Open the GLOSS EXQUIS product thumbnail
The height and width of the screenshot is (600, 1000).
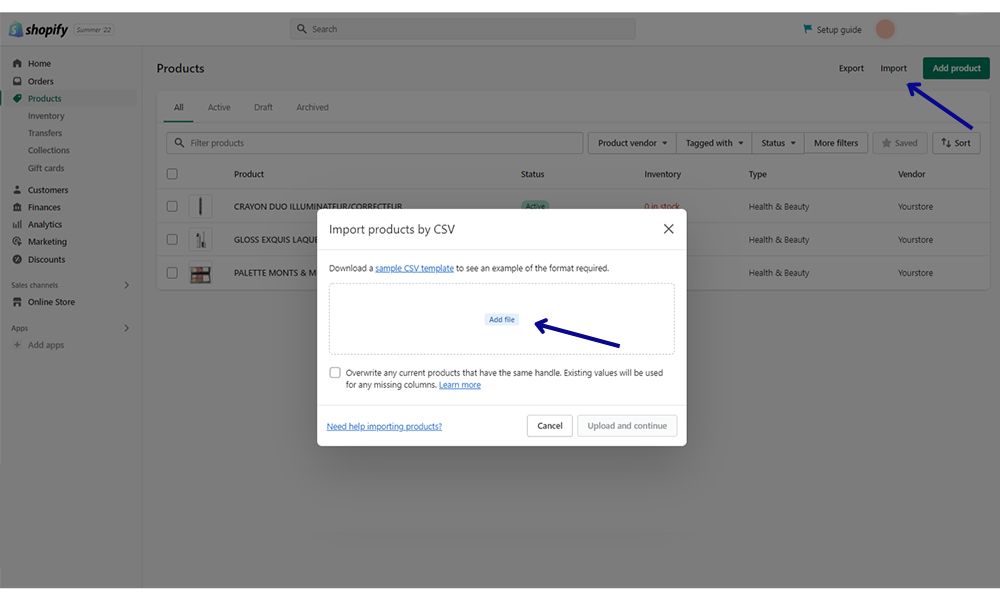pyautogui.click(x=200, y=239)
